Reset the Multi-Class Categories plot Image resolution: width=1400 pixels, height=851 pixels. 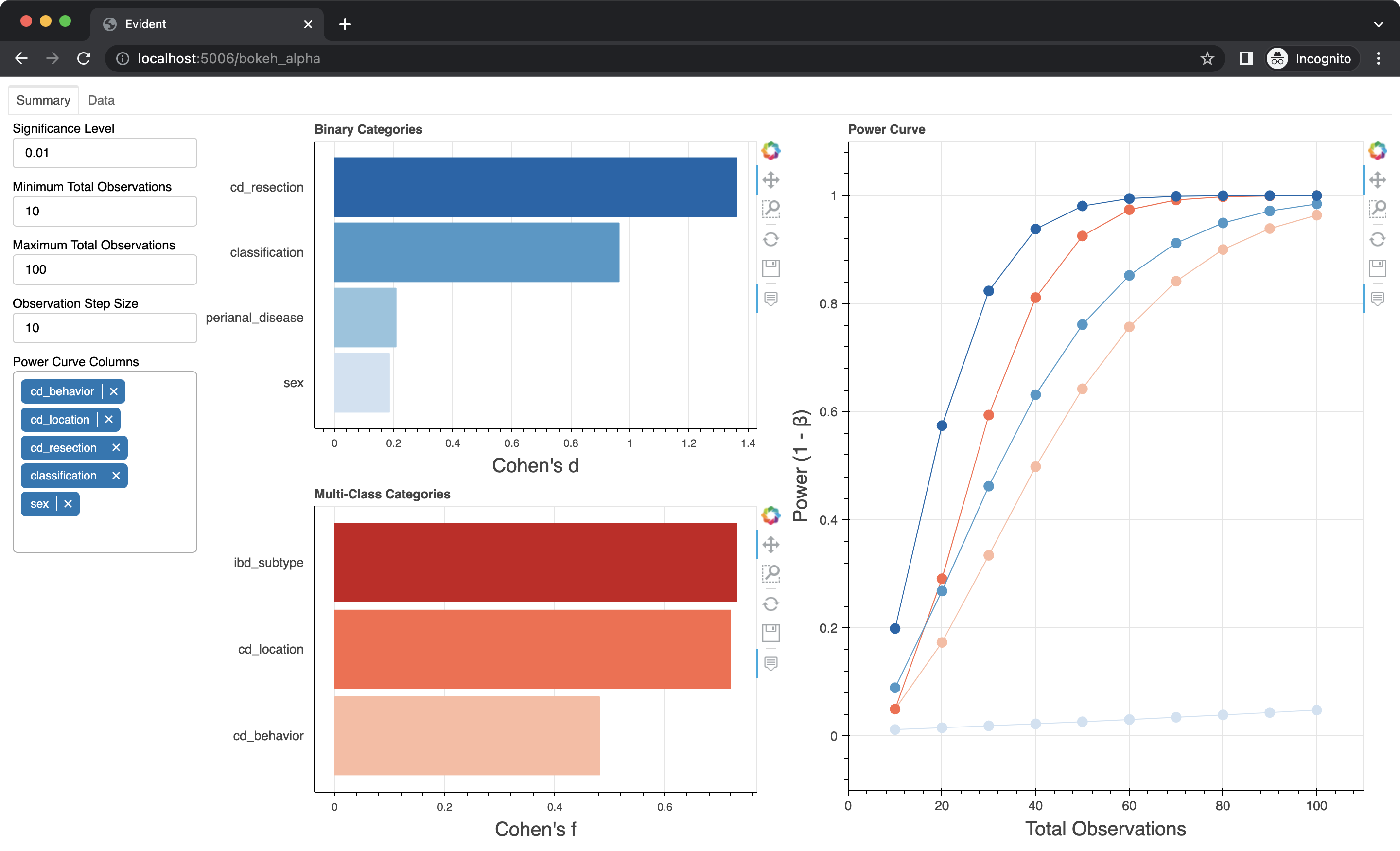770,603
